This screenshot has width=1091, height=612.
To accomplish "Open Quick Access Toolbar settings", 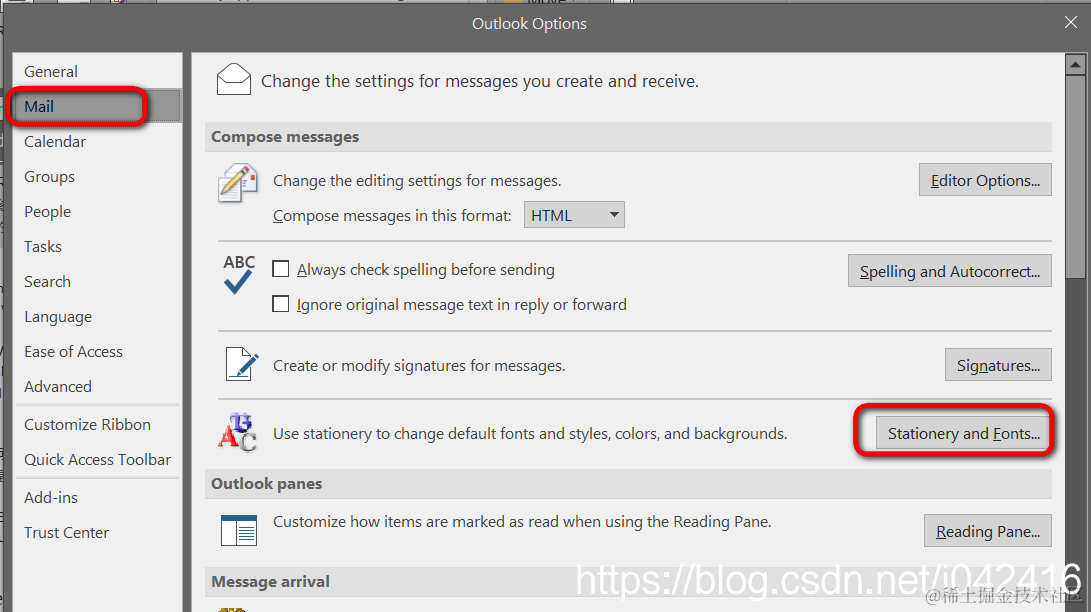I will tap(97, 460).
